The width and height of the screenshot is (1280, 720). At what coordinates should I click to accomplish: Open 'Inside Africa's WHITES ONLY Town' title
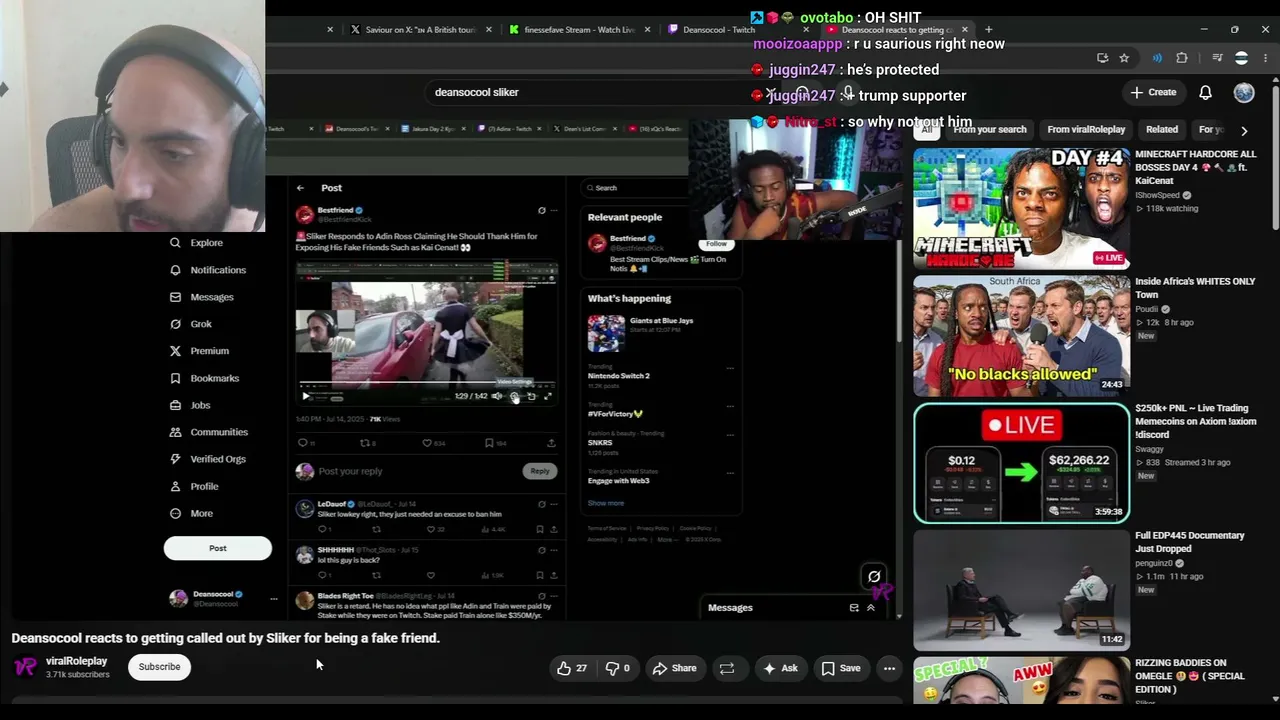(1195, 288)
